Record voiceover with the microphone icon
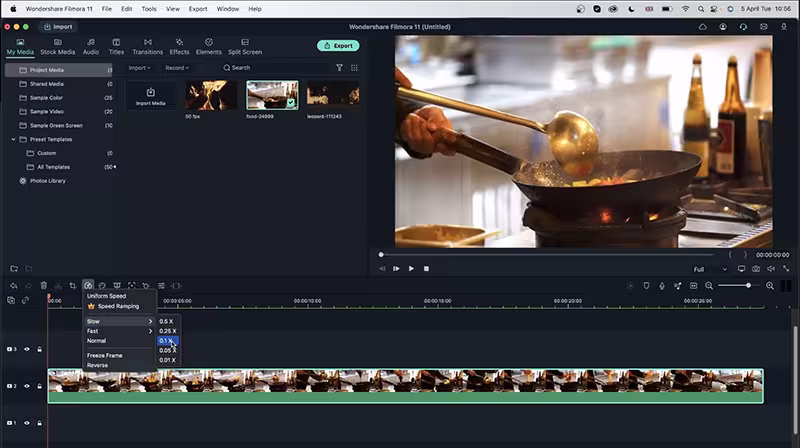Viewport: 800px width, 448px height. tap(662, 286)
